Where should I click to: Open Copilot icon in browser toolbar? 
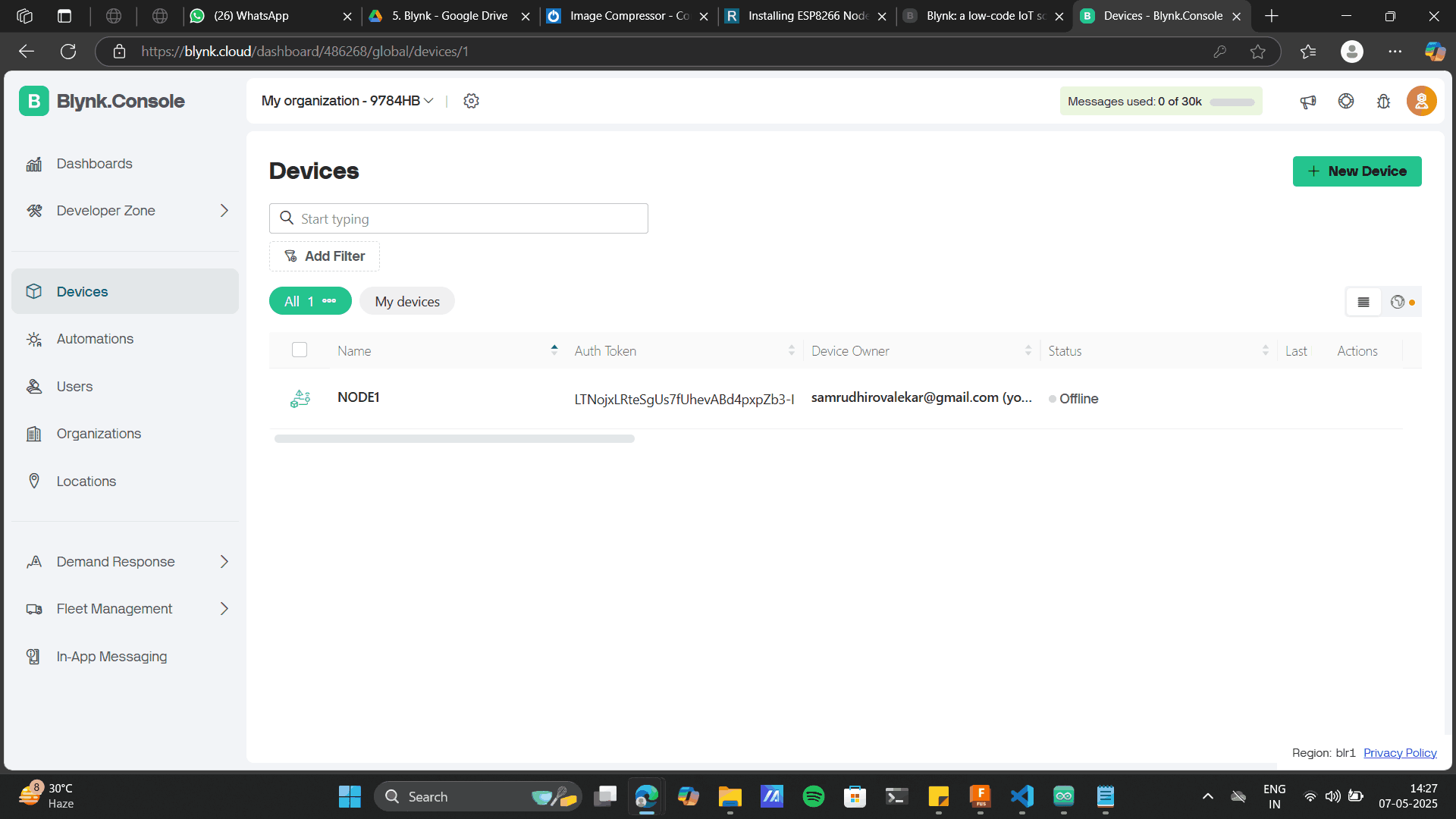tap(1435, 52)
